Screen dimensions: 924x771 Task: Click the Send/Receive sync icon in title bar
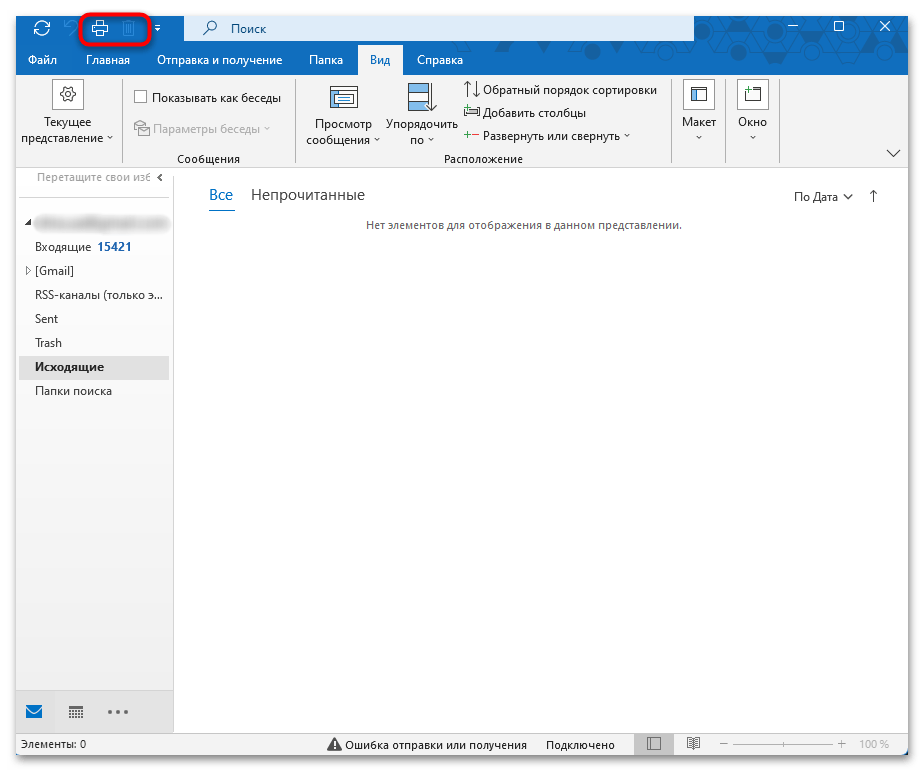[x=42, y=28]
